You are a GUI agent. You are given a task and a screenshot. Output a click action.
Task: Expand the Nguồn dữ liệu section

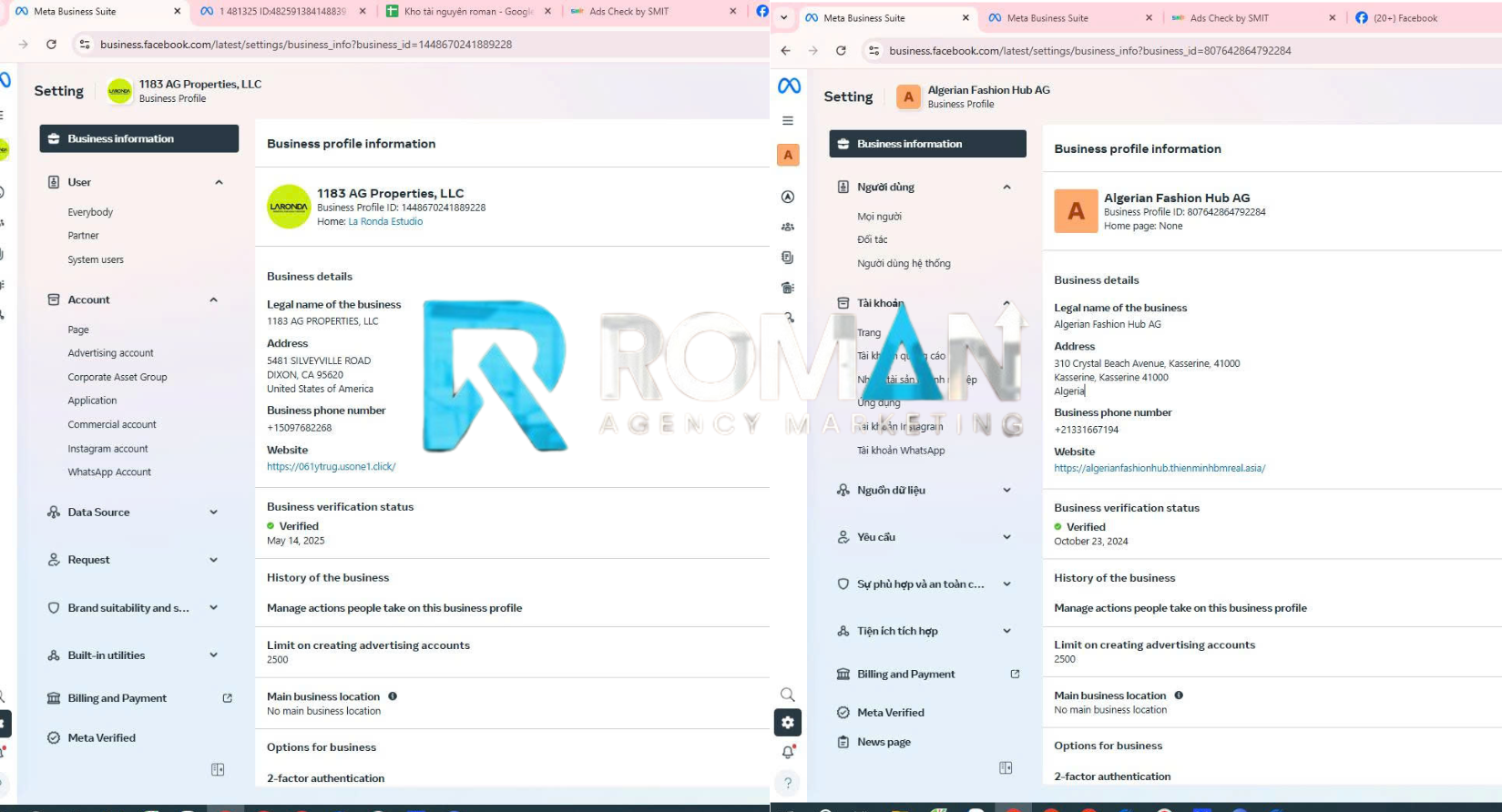coord(1006,491)
